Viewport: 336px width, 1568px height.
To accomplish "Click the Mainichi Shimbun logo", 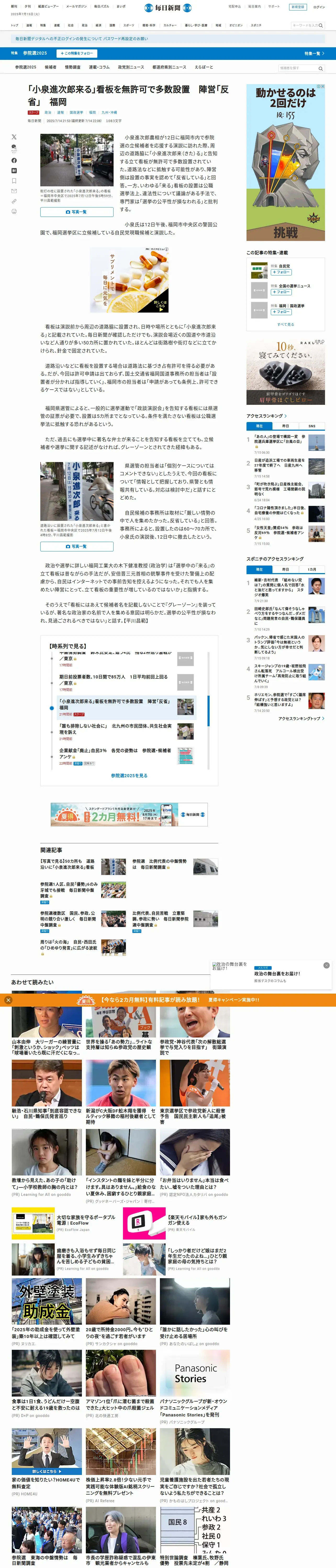I will (168, 8).
